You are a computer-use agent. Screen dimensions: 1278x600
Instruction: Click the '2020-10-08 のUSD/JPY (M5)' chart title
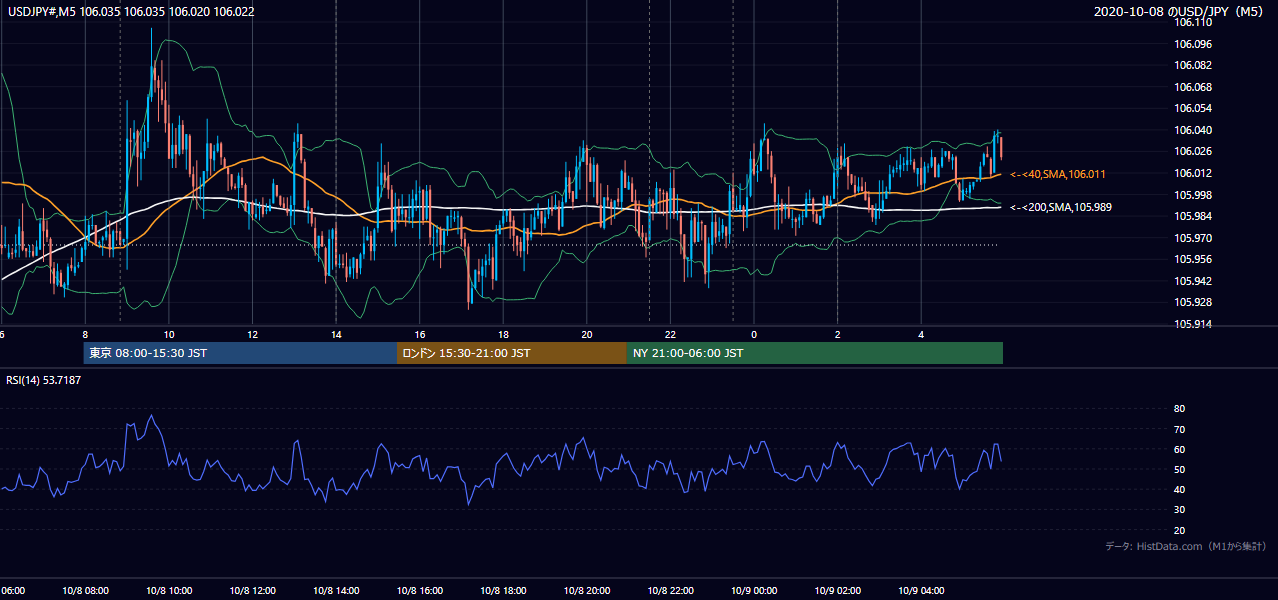1179,12
